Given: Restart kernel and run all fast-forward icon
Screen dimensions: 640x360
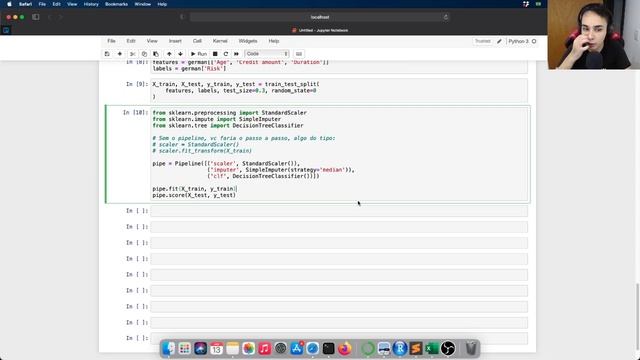Looking at the screenshot, I should pos(236,54).
